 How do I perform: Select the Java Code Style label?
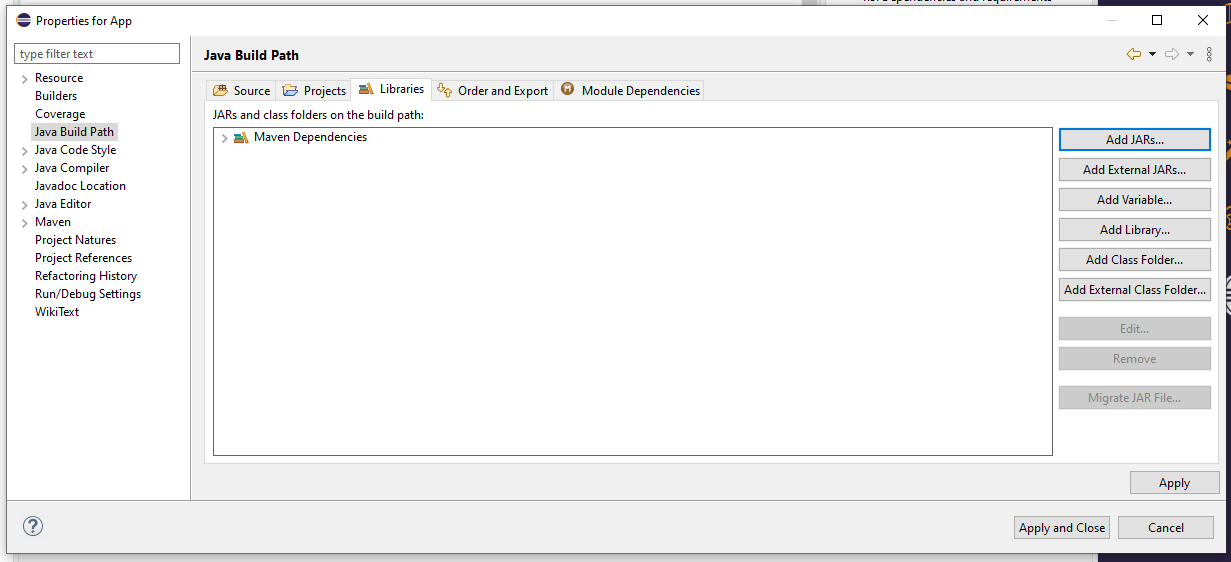75,150
